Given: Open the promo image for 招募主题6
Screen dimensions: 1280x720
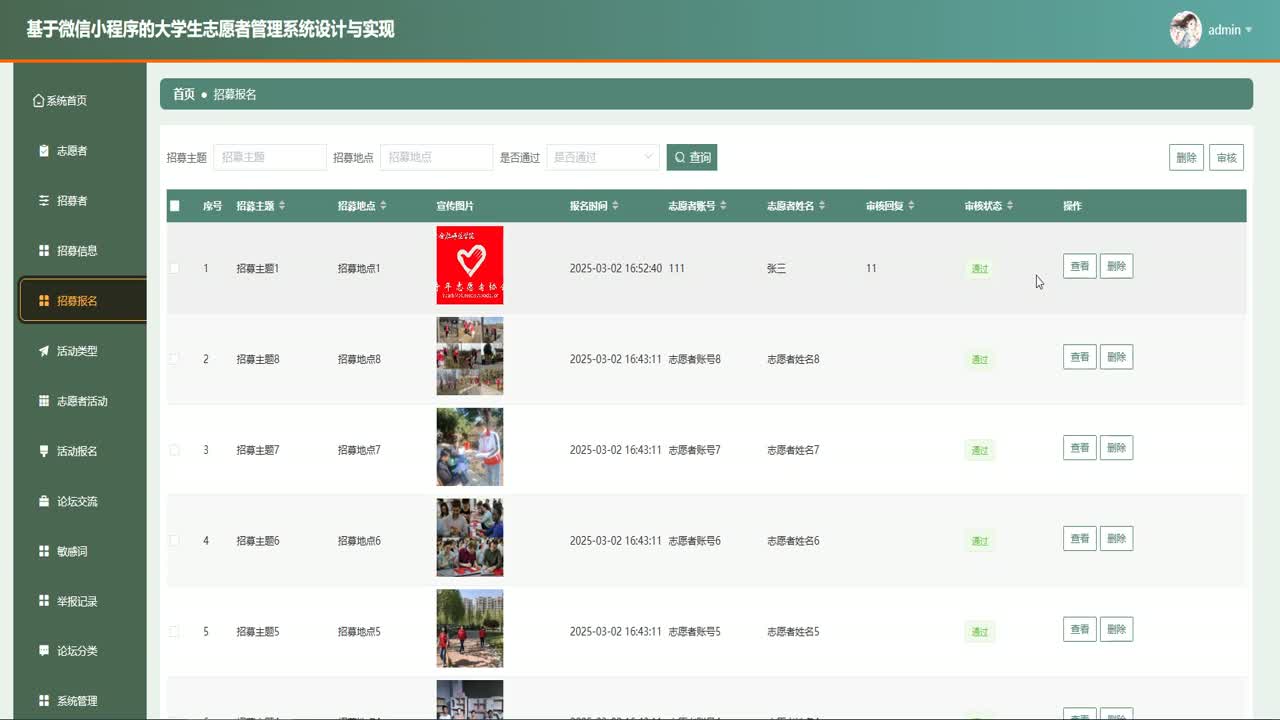Looking at the screenshot, I should click(x=470, y=538).
